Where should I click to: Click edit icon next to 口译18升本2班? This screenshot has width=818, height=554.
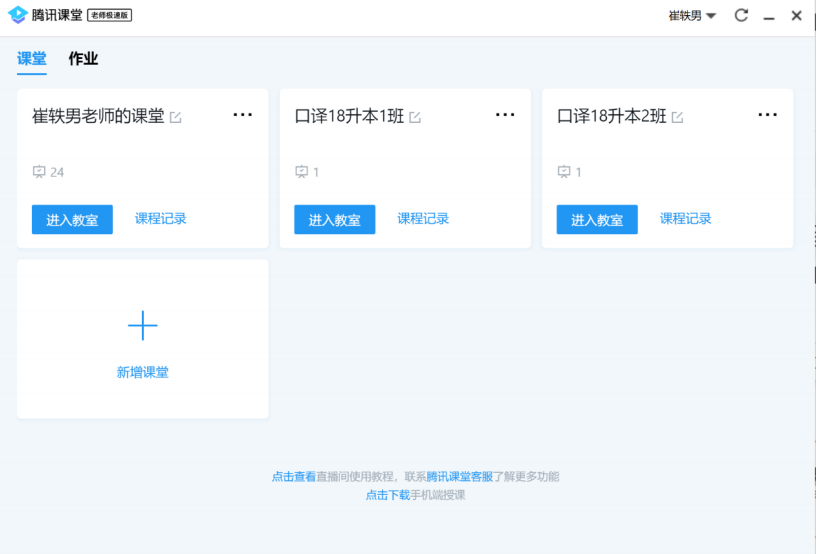(677, 117)
